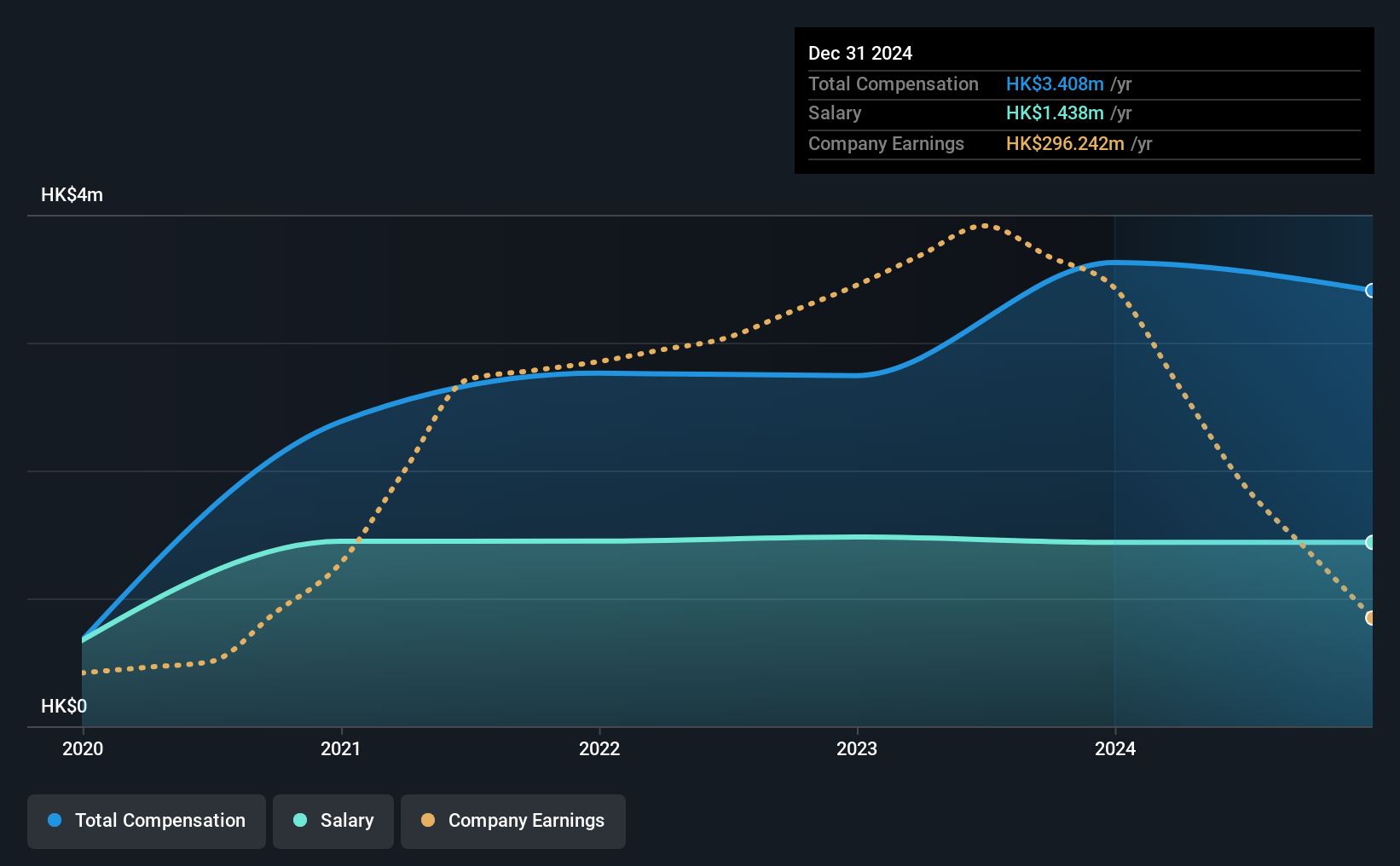Screen dimensions: 1400x866
Task: Toggle the Salary series legend button
Action: pyautogui.click(x=333, y=821)
